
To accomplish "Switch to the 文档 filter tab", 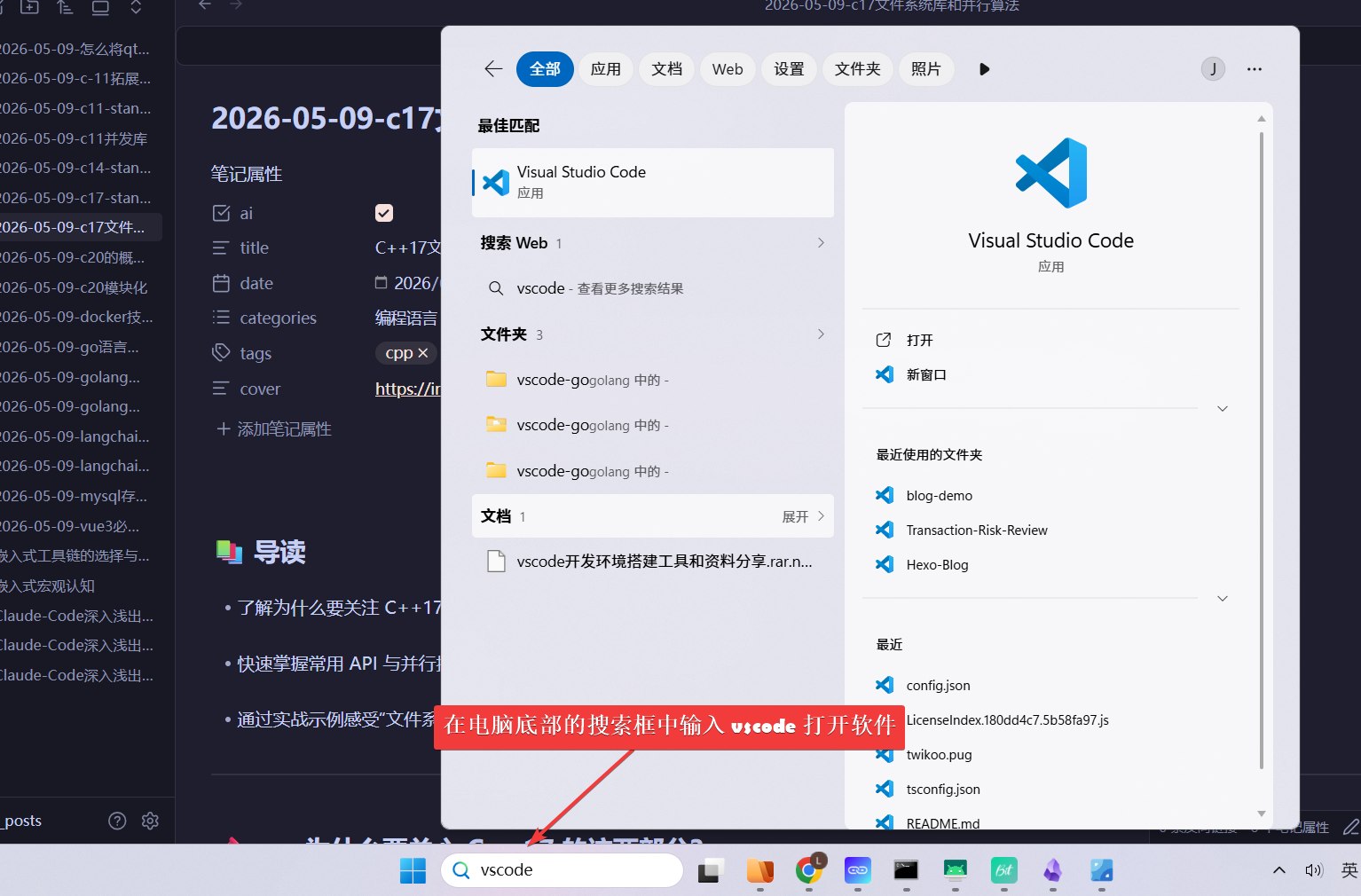I will point(667,69).
